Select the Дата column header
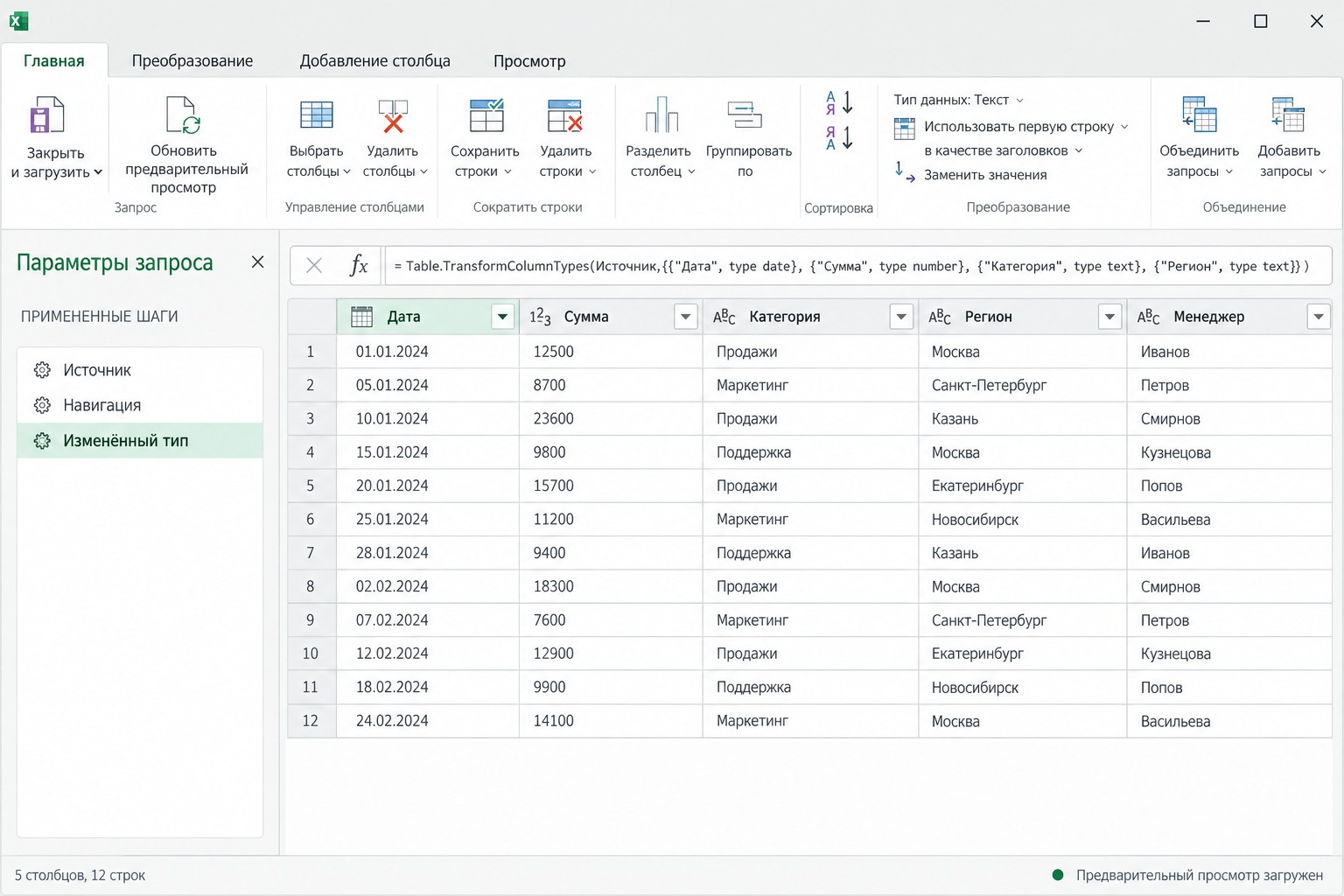The height and width of the screenshot is (896, 1344). pos(428,317)
